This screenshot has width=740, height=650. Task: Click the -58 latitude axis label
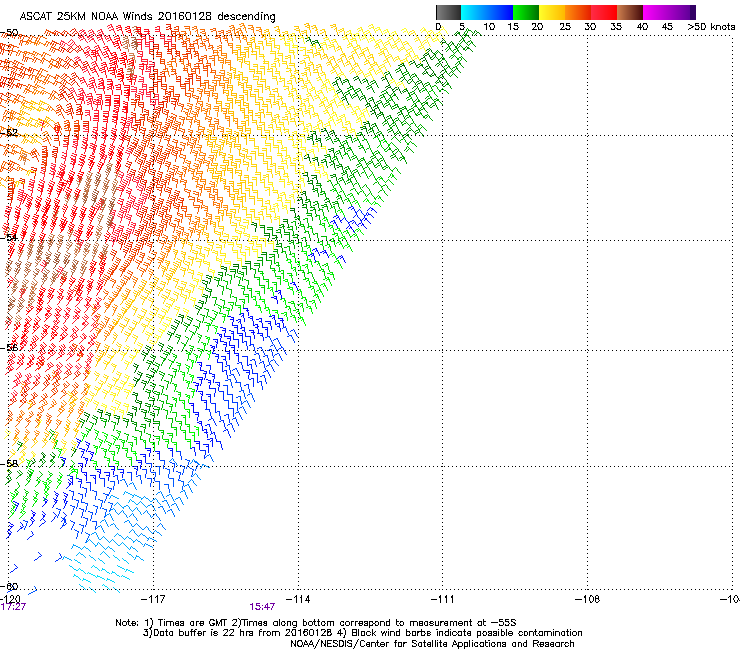pyautogui.click(x=9, y=464)
